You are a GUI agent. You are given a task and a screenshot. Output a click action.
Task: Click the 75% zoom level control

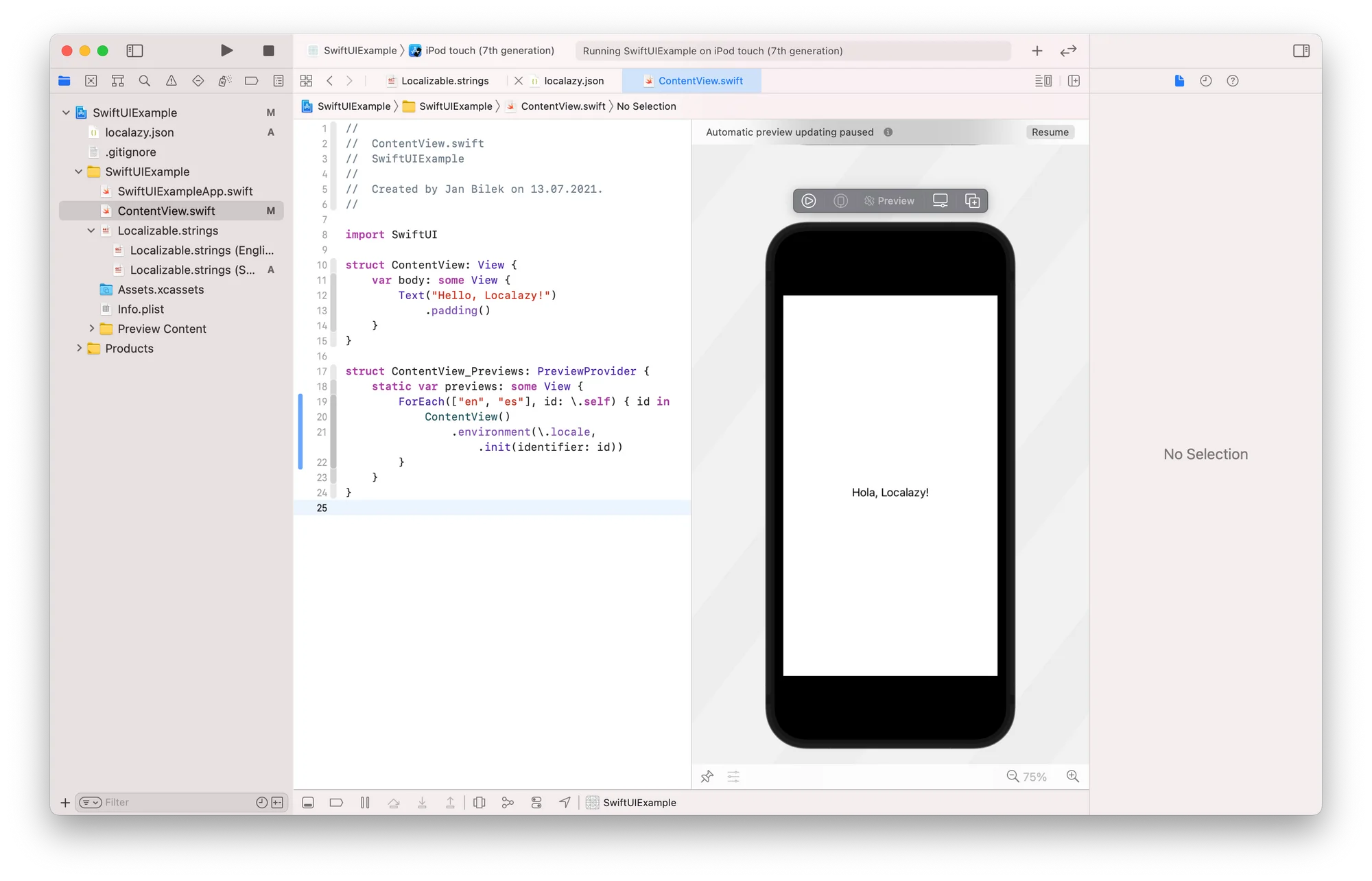click(x=1034, y=776)
